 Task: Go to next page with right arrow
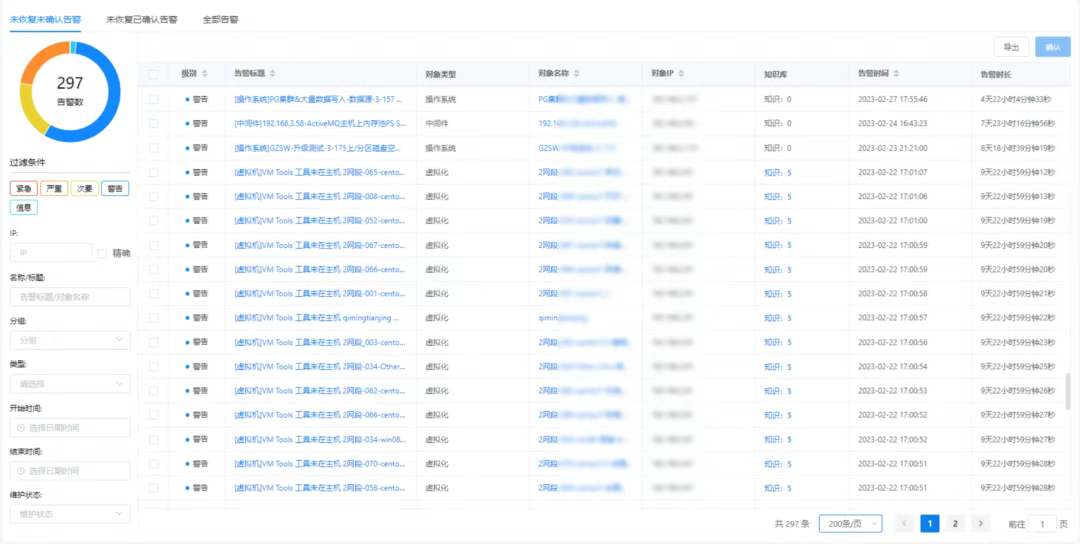pos(981,523)
